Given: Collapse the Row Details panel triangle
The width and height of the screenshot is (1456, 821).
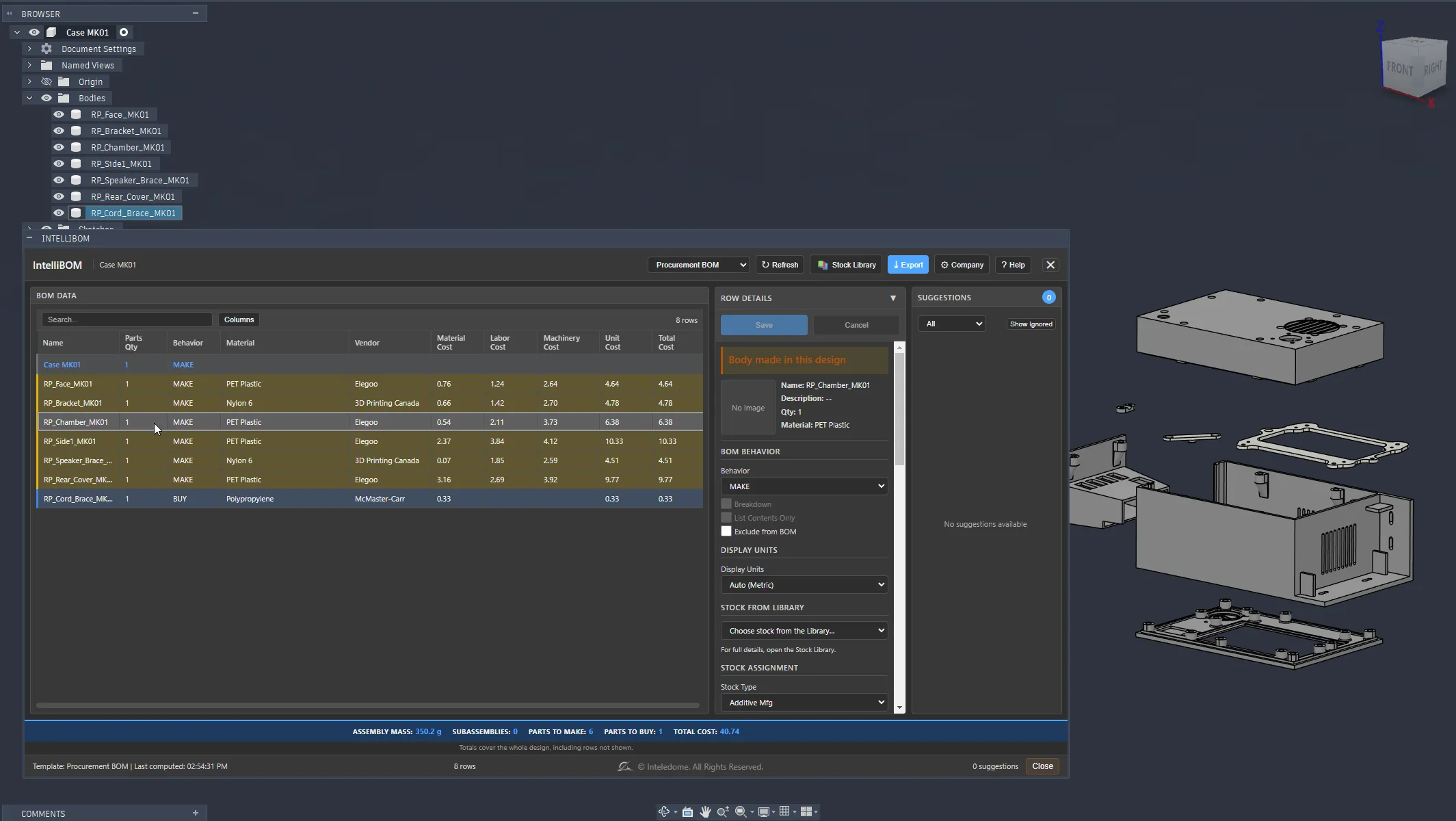Looking at the screenshot, I should click(x=892, y=298).
